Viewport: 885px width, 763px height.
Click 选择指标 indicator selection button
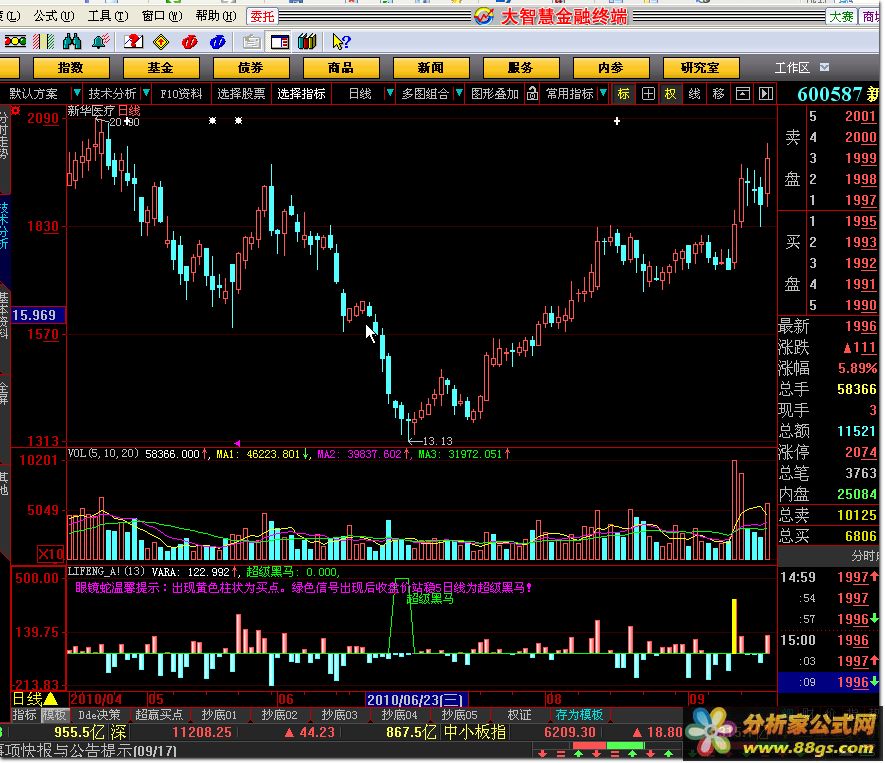(301, 94)
